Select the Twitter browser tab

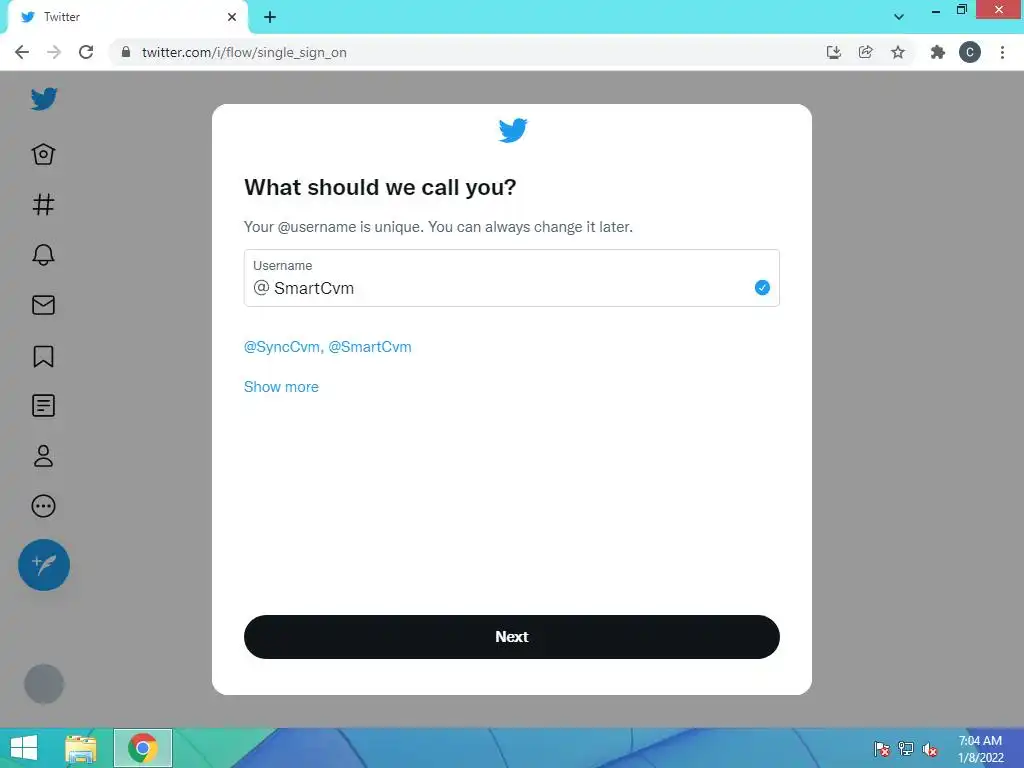pyautogui.click(x=127, y=17)
